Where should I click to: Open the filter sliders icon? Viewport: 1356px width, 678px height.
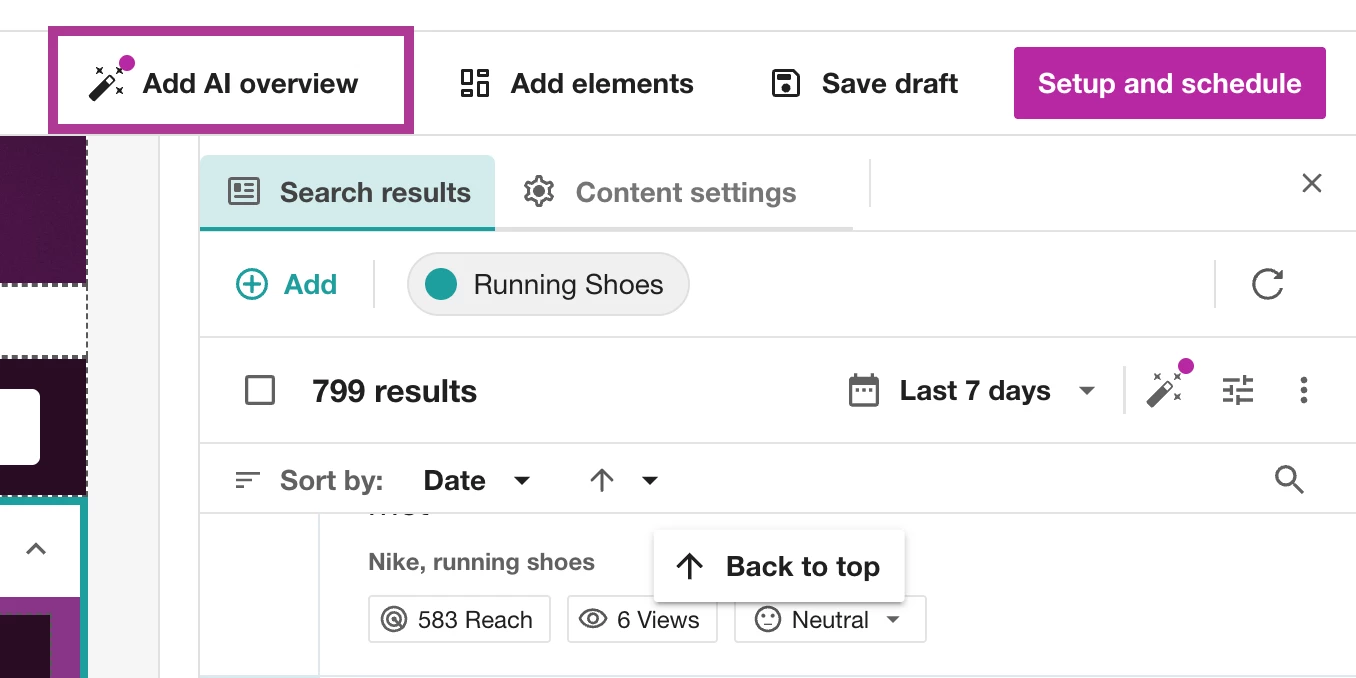click(1237, 390)
